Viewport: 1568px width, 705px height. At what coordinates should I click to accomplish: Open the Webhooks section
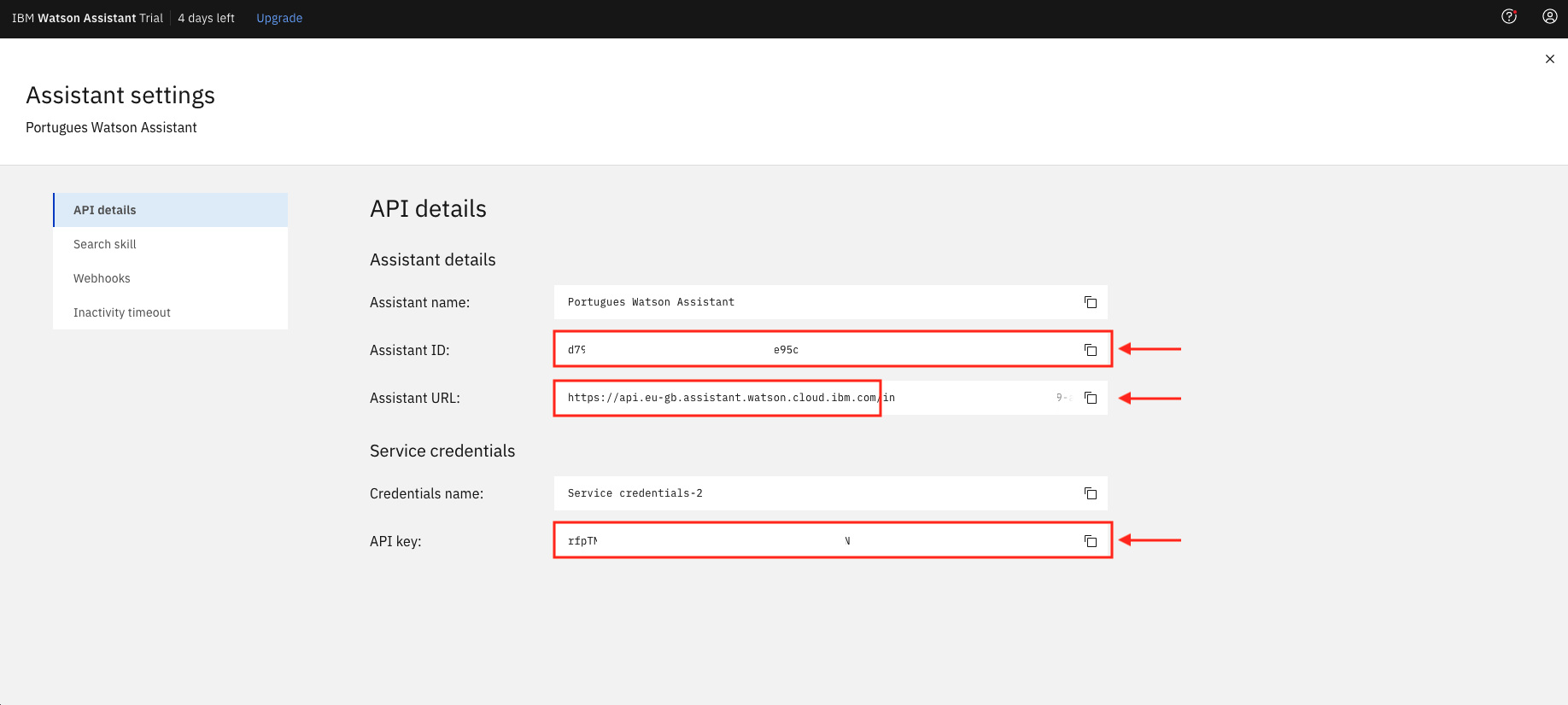171,278
